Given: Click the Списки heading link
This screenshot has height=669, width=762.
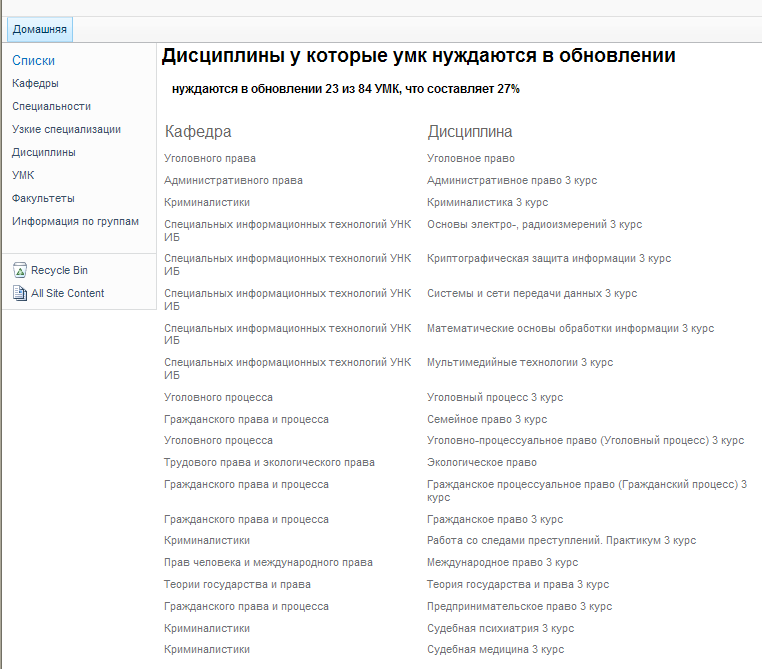Looking at the screenshot, I should pyautogui.click(x=34, y=61).
